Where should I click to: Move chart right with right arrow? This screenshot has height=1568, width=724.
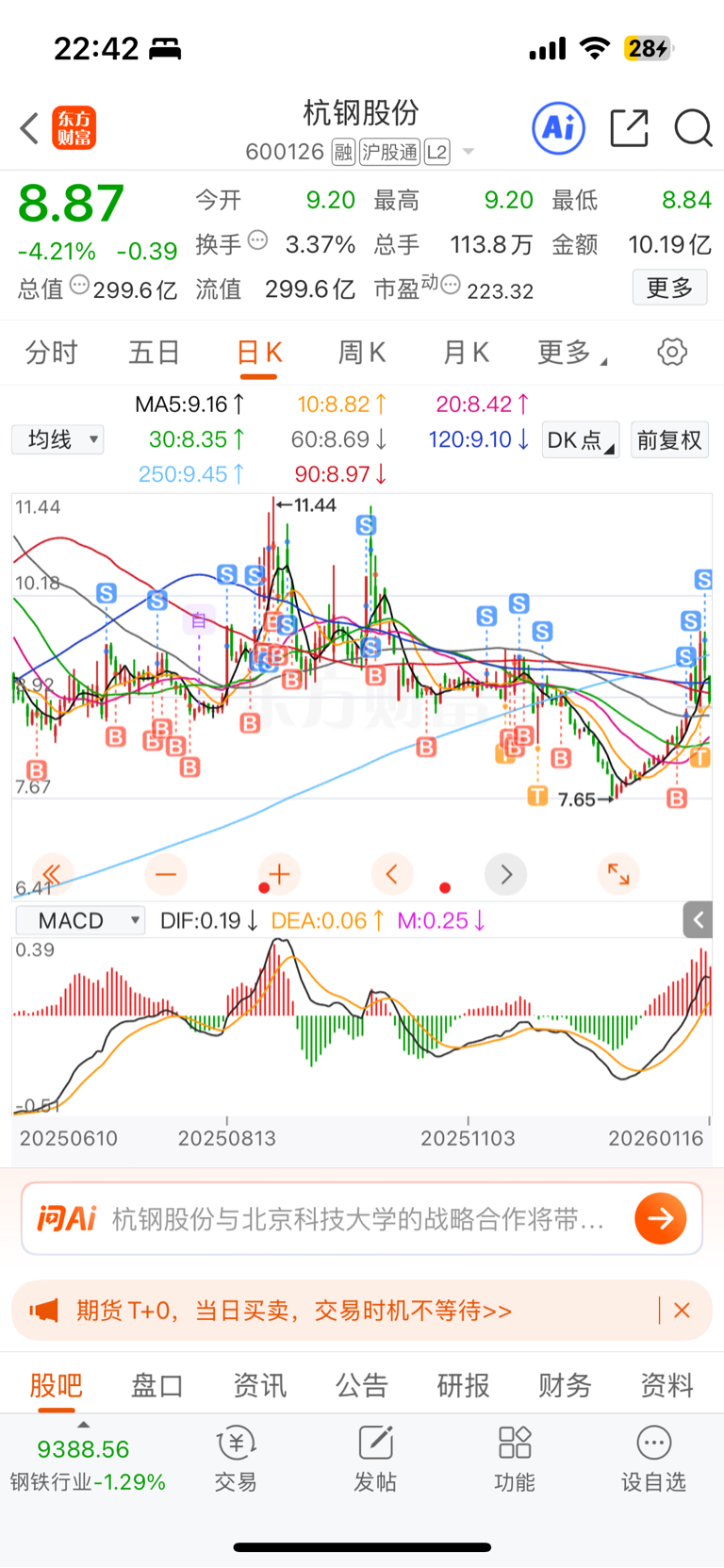coord(505,875)
